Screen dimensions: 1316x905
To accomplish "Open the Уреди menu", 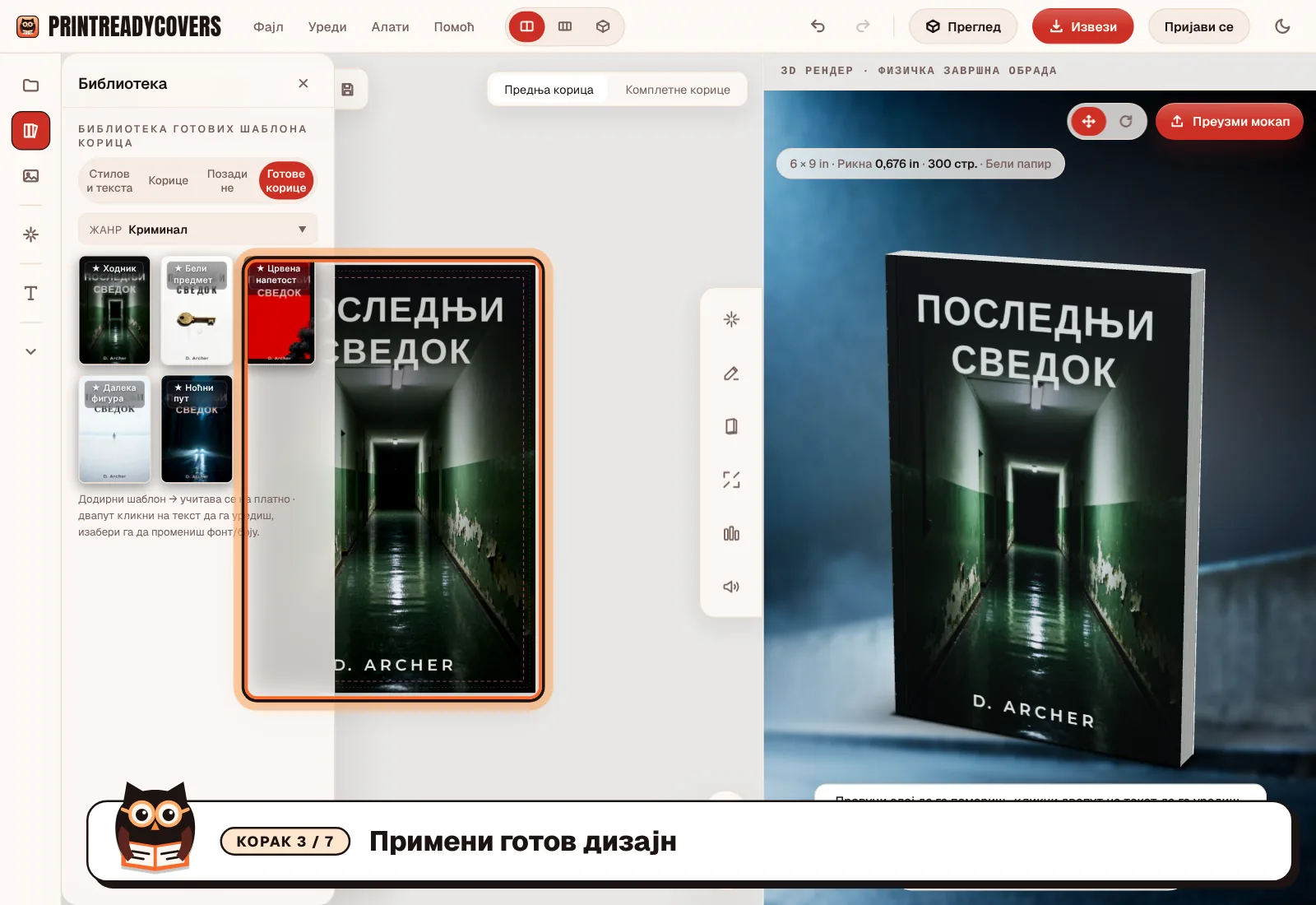I will (x=327, y=26).
